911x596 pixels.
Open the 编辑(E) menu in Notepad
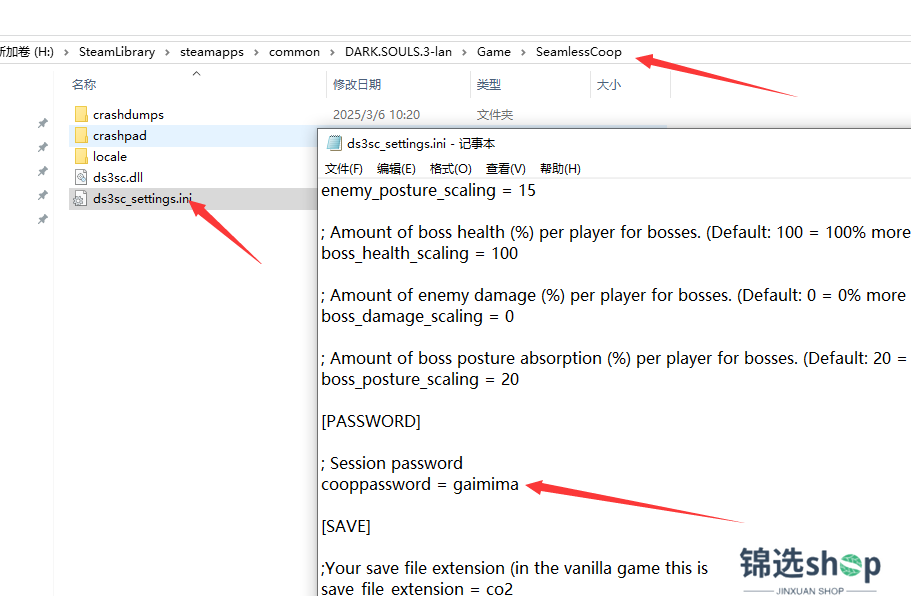[x=396, y=168]
